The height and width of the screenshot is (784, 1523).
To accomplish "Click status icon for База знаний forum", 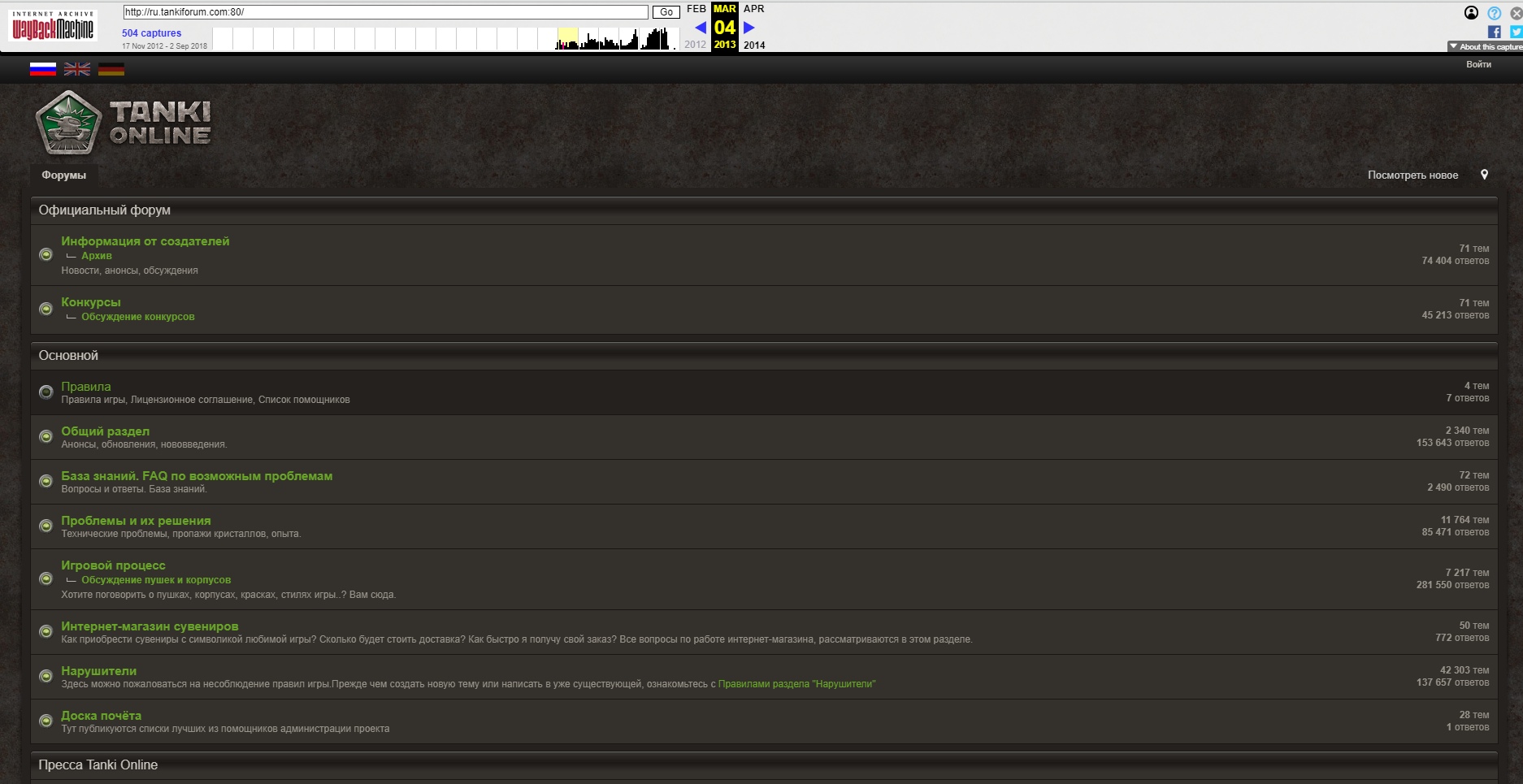I will (x=46, y=482).
